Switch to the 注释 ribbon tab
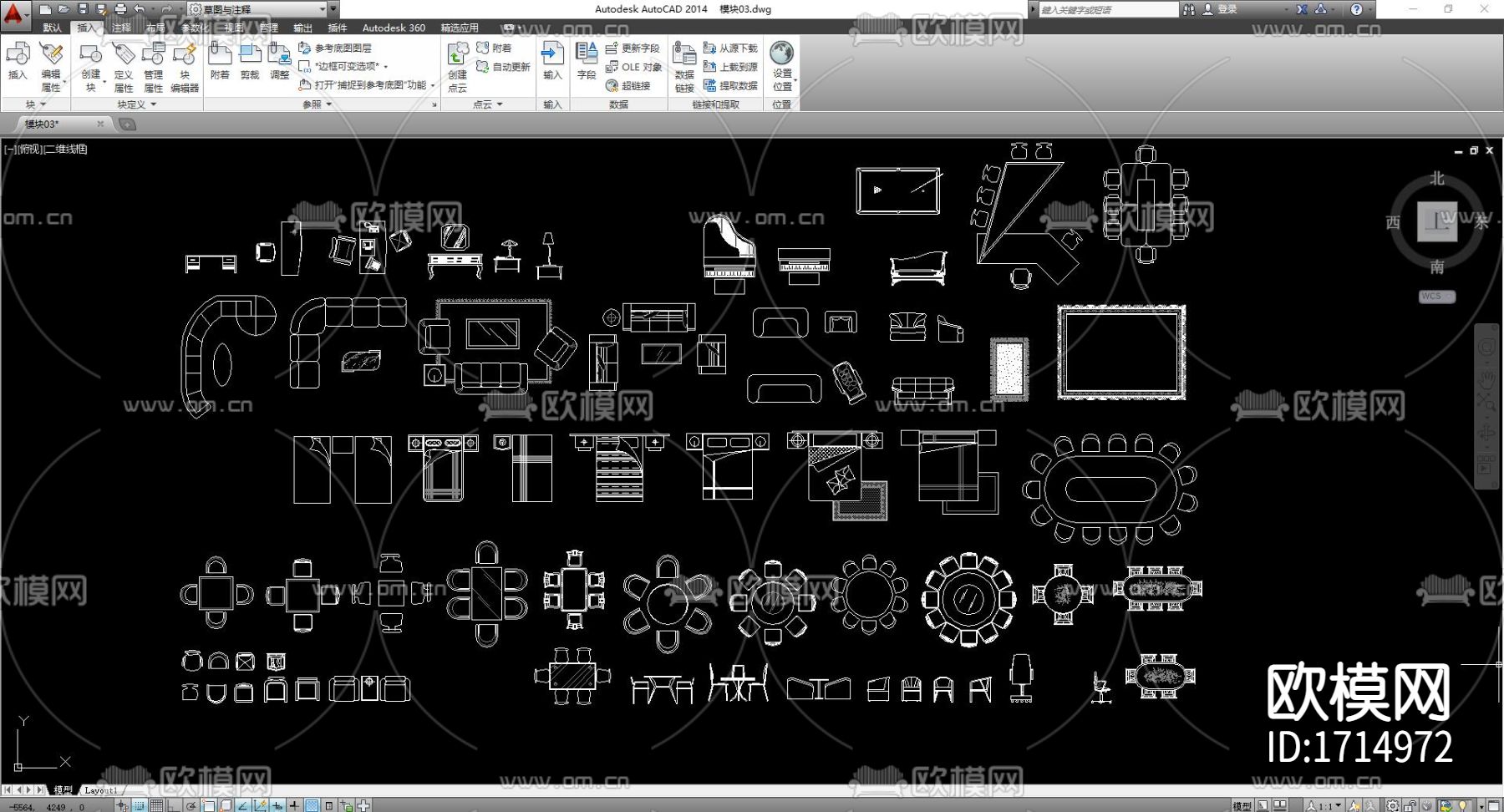Image resolution: width=1504 pixels, height=812 pixels. point(121,28)
